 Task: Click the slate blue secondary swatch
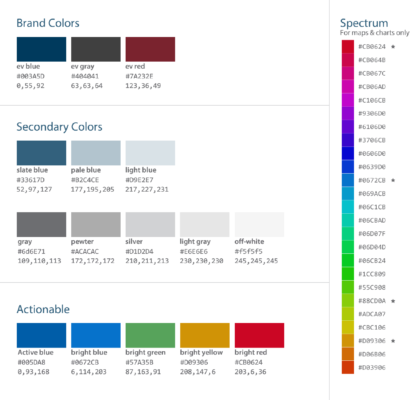tap(41, 153)
